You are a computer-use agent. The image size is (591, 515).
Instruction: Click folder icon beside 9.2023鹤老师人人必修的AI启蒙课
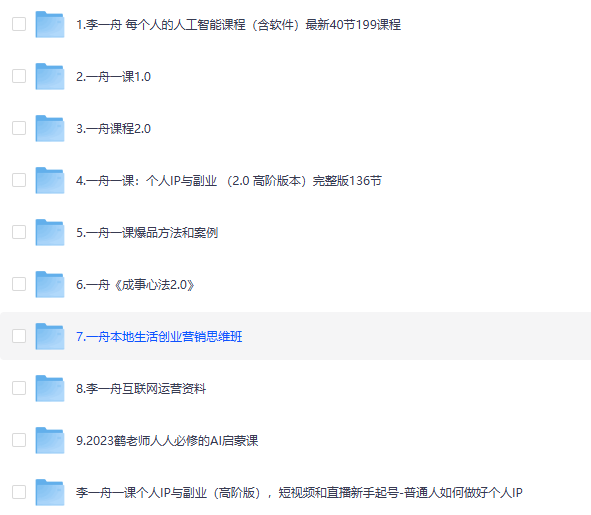tap(50, 441)
